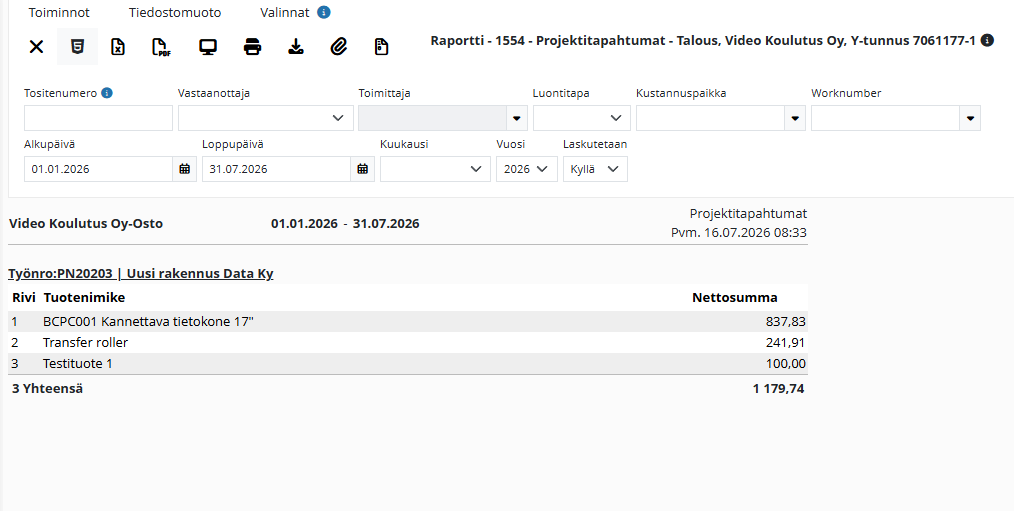Select the HTML output format icon
This screenshot has height=511, width=1014.
click(78, 47)
